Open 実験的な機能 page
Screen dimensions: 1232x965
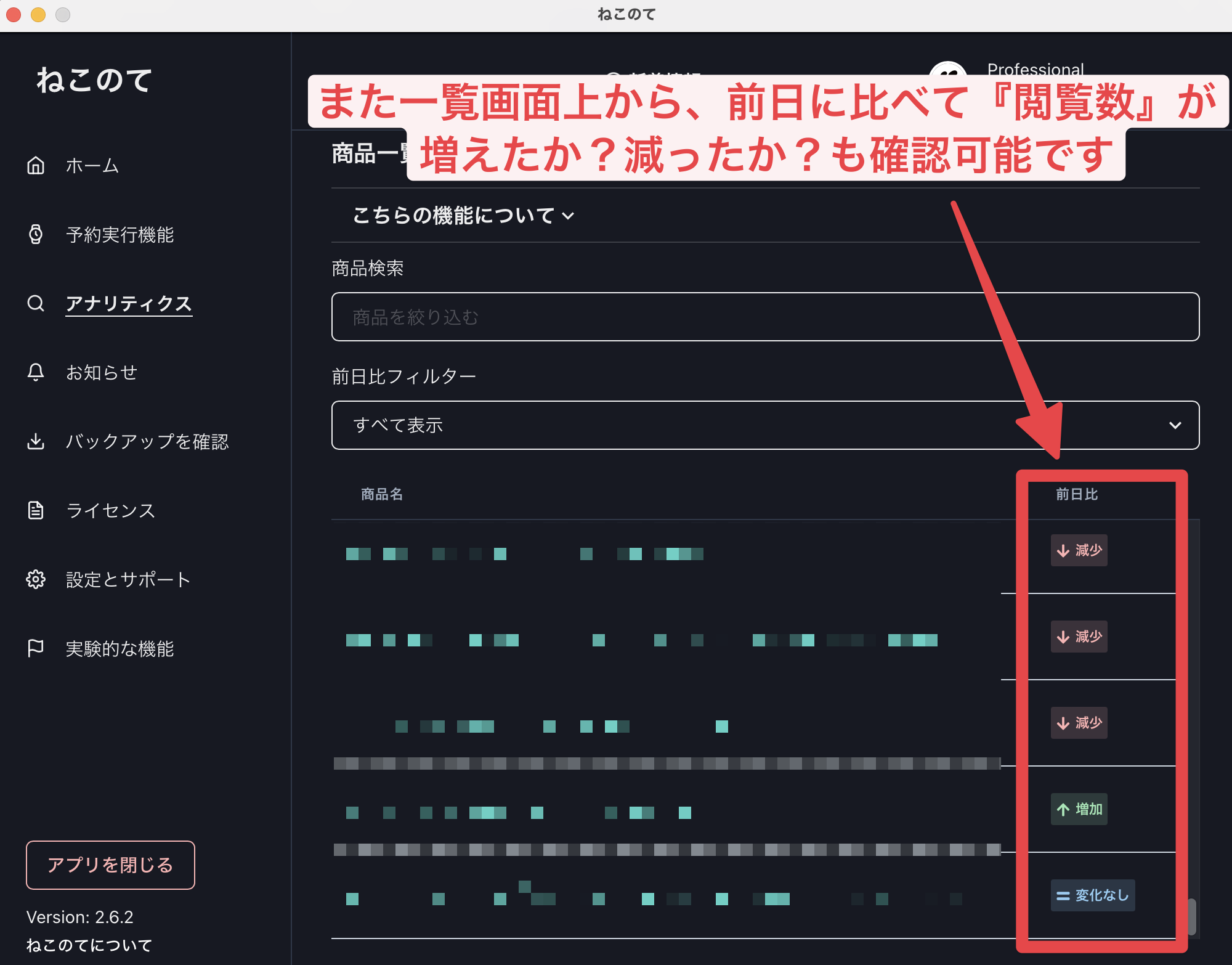click(x=120, y=648)
